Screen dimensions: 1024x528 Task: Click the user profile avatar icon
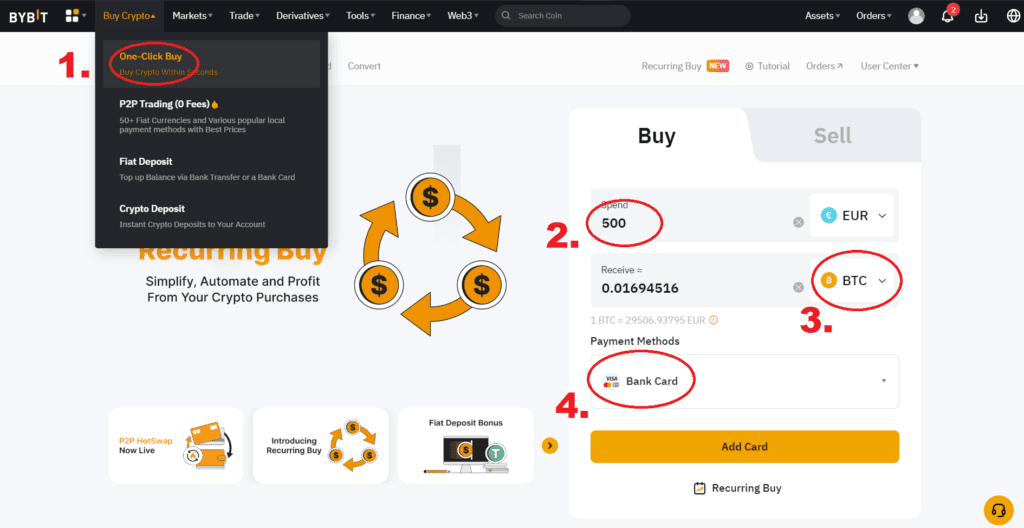916,16
